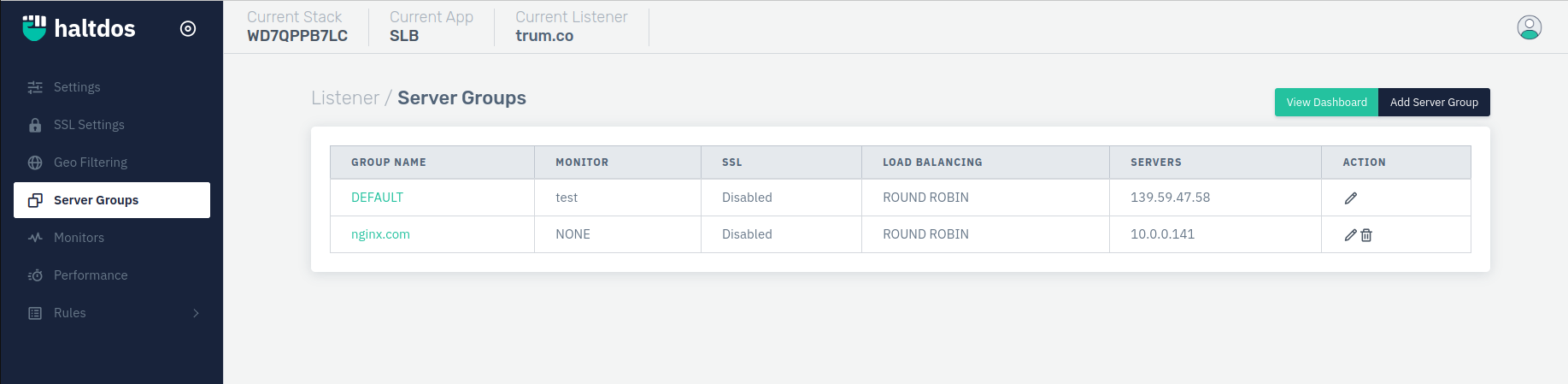Screen dimensions: 1568x384
Task: Open the DEFAULT group link
Action: 377,198
